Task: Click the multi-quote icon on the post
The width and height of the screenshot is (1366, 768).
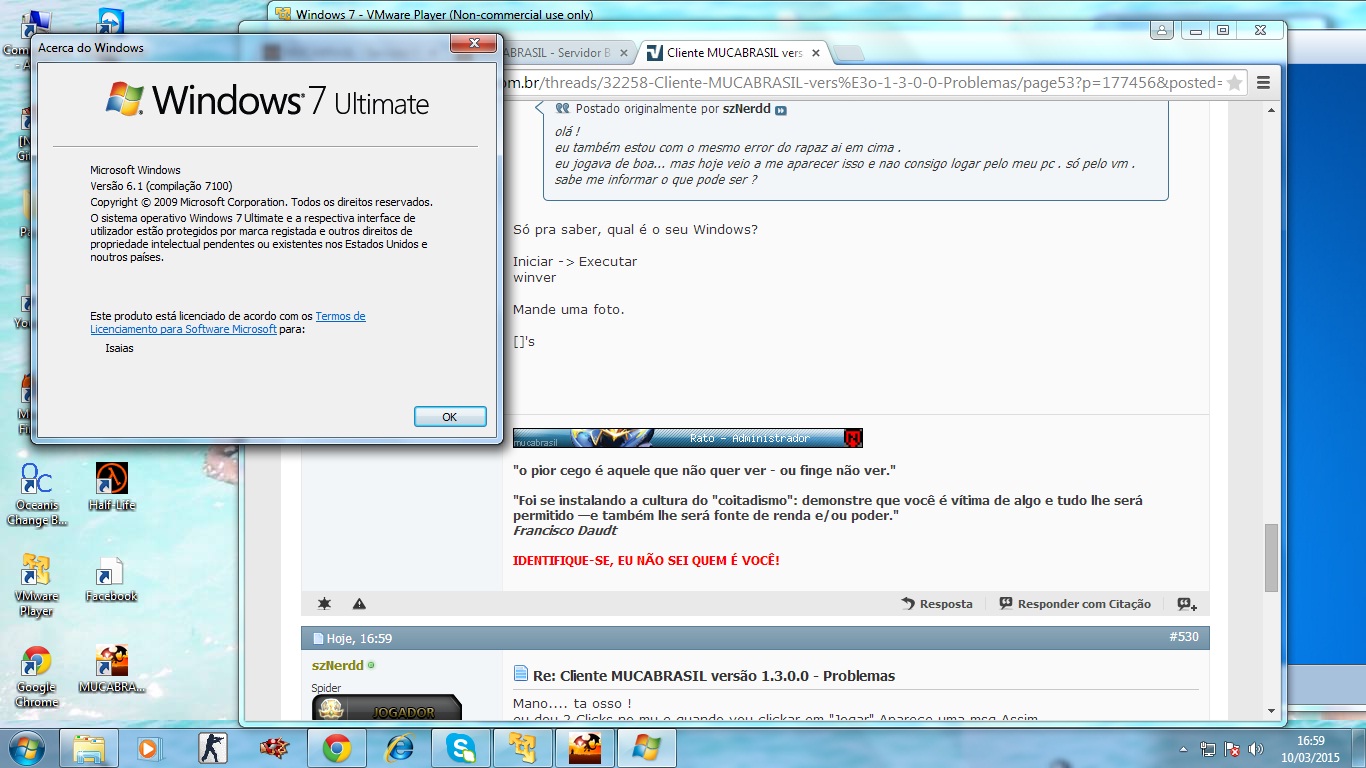Action: (1187, 604)
